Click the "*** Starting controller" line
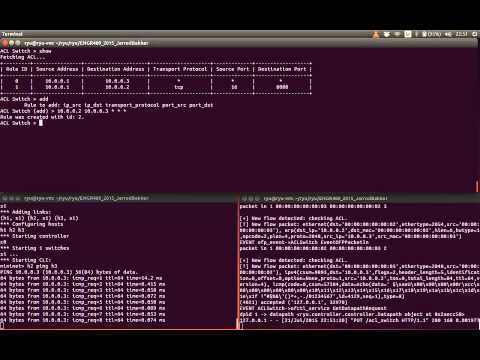 (x=35, y=236)
